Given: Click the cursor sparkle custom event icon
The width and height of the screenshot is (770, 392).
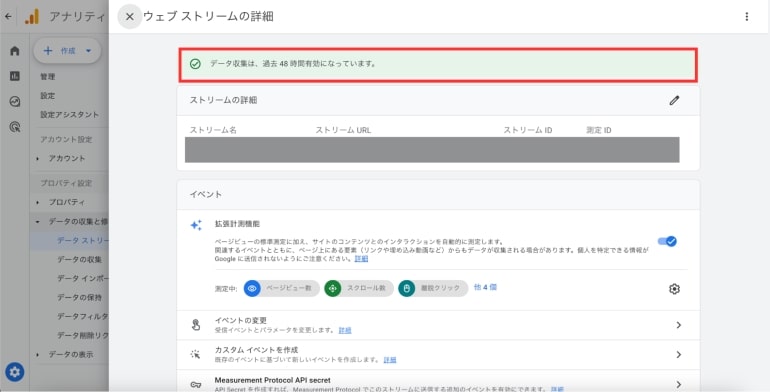Looking at the screenshot, I should pos(196,355).
